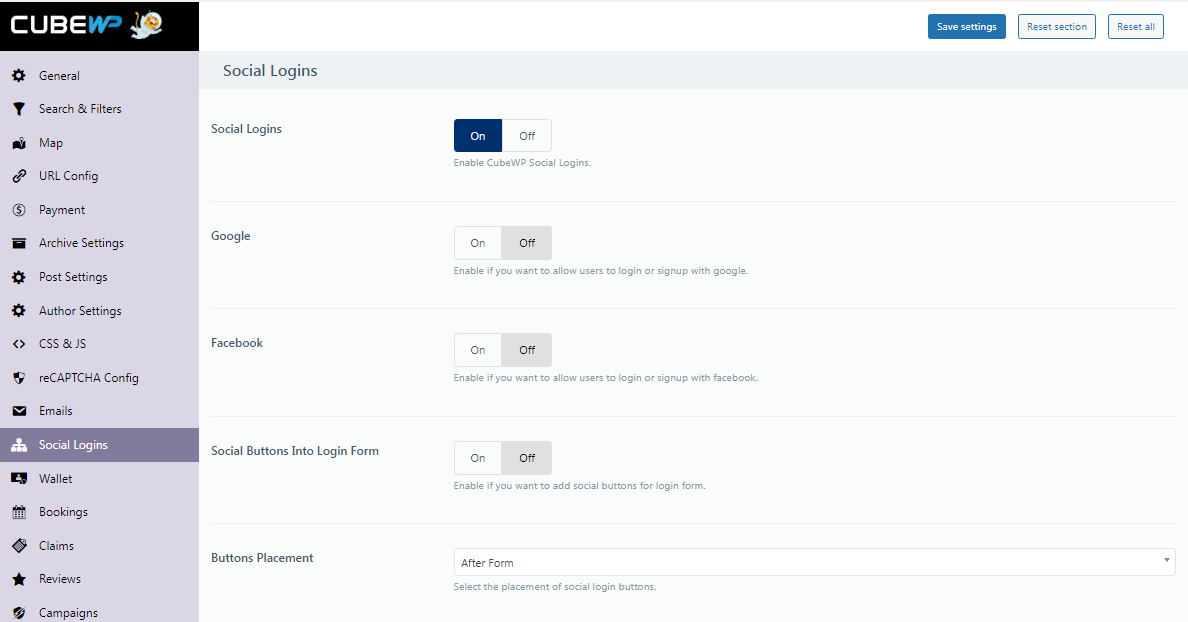Click the Archive Settings box icon
Screen dimensions: 1188x622
pyautogui.click(x=19, y=243)
